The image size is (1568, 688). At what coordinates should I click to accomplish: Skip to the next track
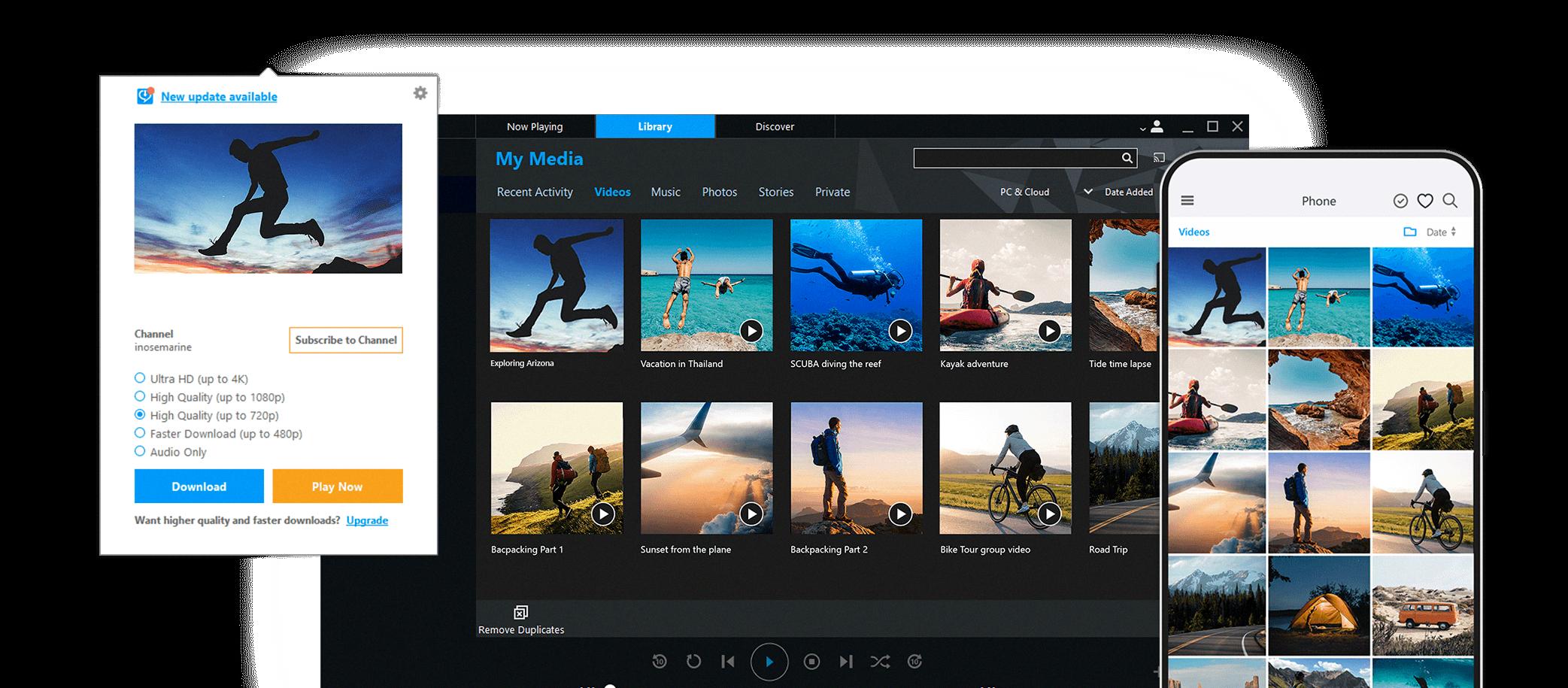point(846,662)
